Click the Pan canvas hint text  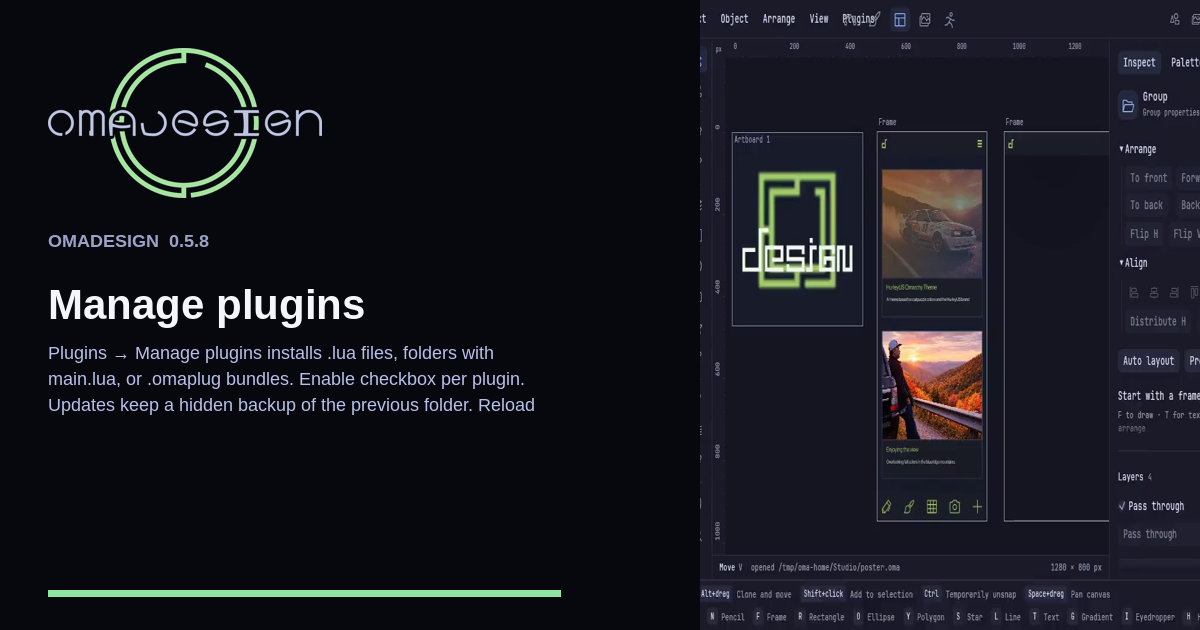coord(1090,594)
